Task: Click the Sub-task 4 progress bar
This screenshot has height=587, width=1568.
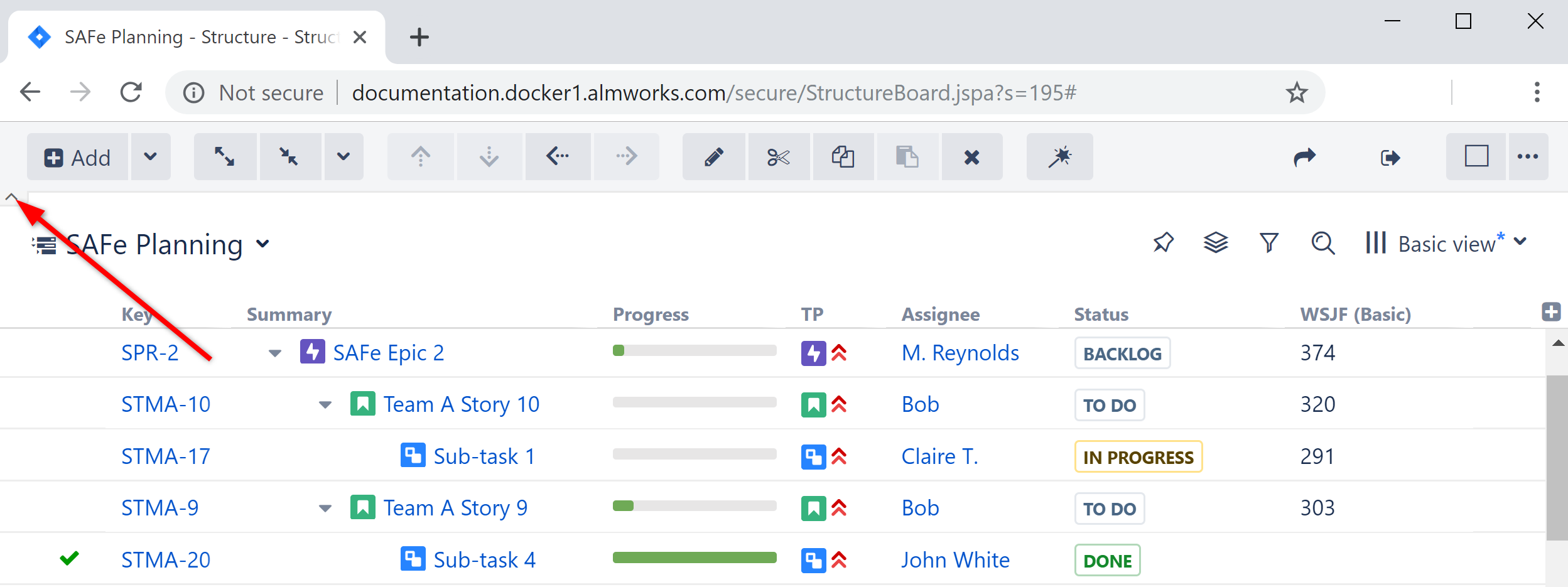Action: [x=694, y=558]
